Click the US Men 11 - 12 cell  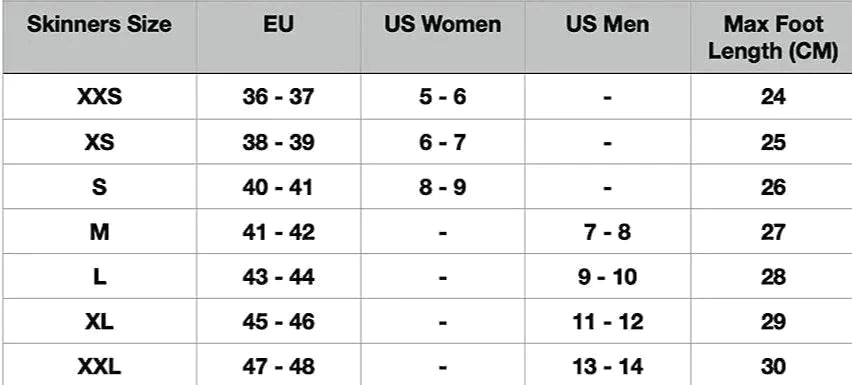tap(607, 322)
